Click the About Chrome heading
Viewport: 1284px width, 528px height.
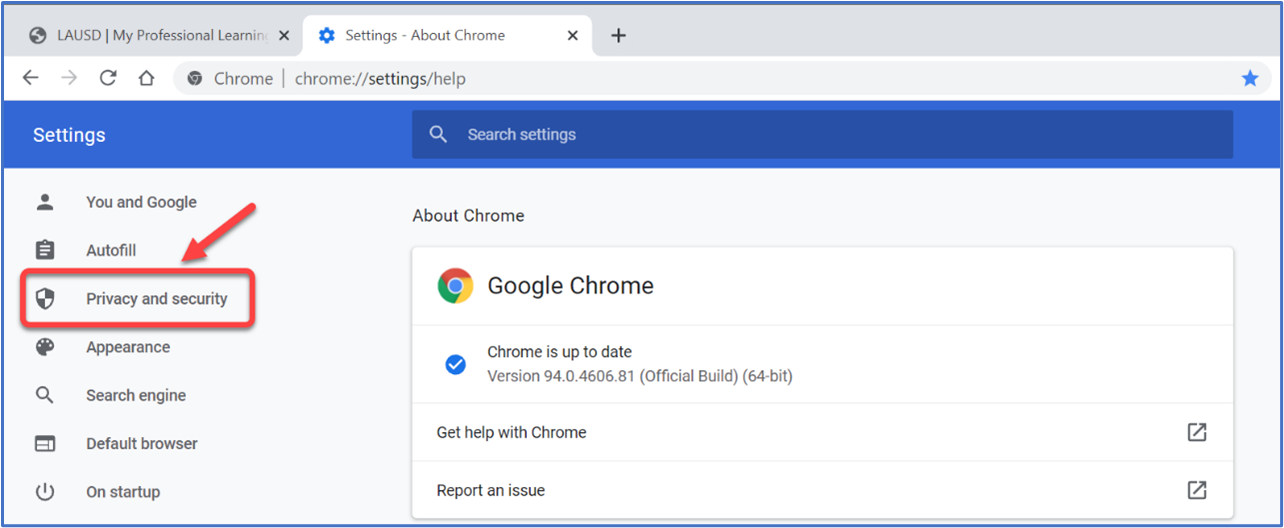coord(468,215)
